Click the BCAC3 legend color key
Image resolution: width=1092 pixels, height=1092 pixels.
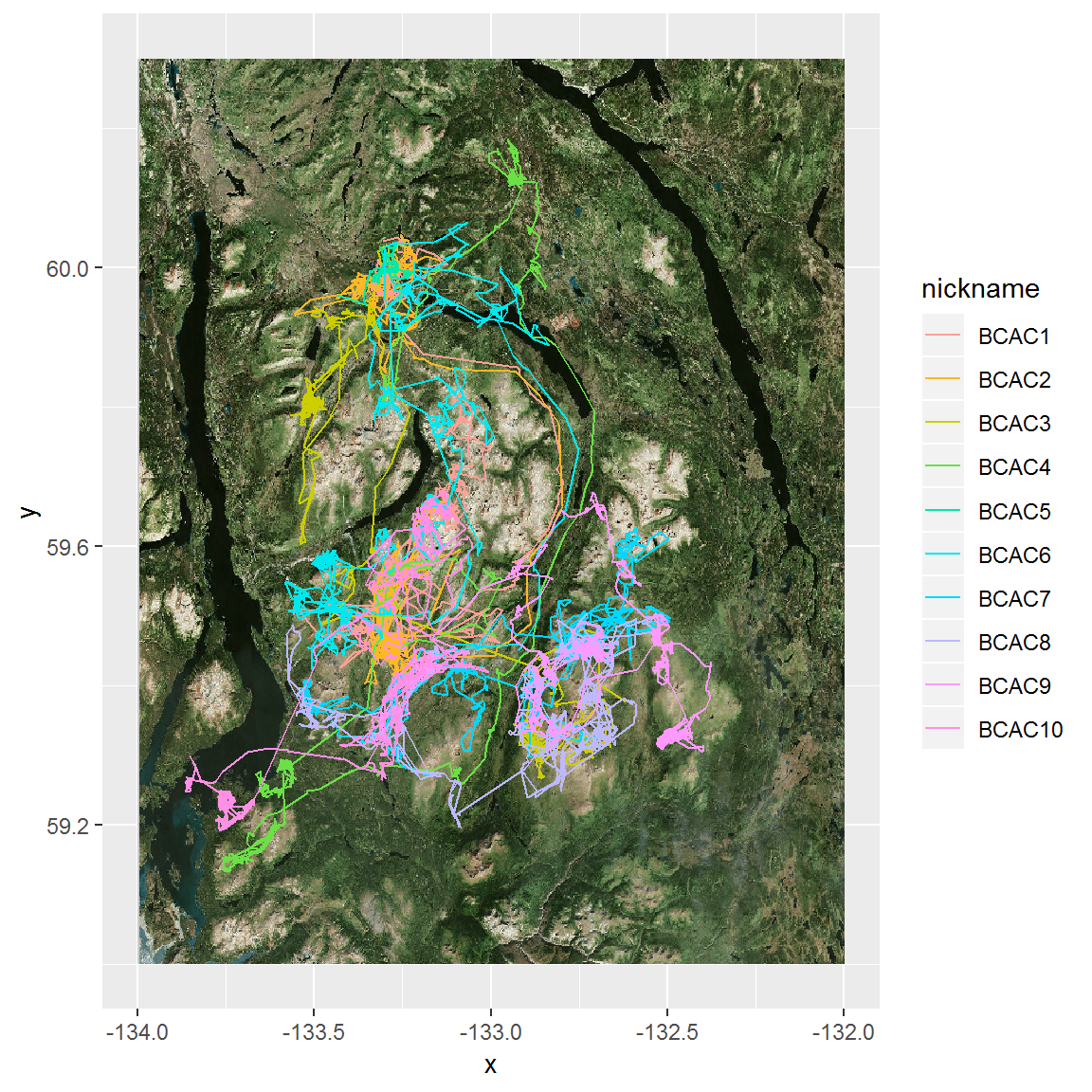click(x=943, y=423)
